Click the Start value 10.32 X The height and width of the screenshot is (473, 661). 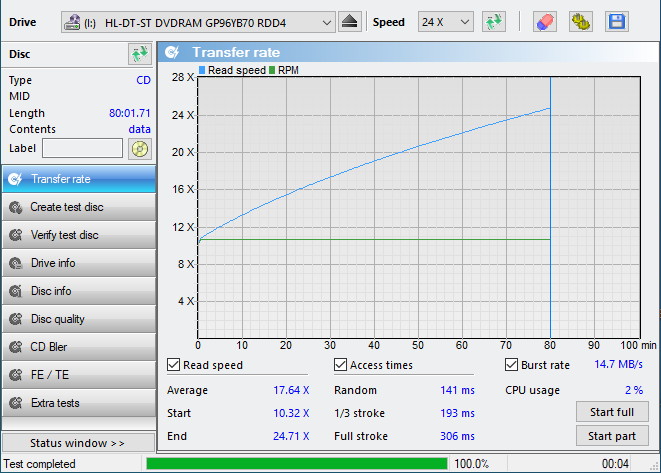291,413
